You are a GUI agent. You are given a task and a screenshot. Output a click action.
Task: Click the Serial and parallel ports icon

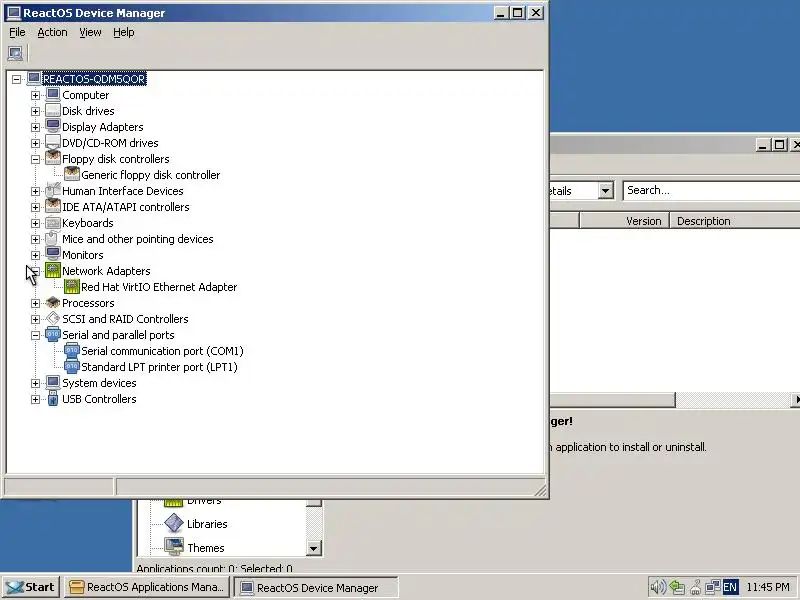coord(53,335)
